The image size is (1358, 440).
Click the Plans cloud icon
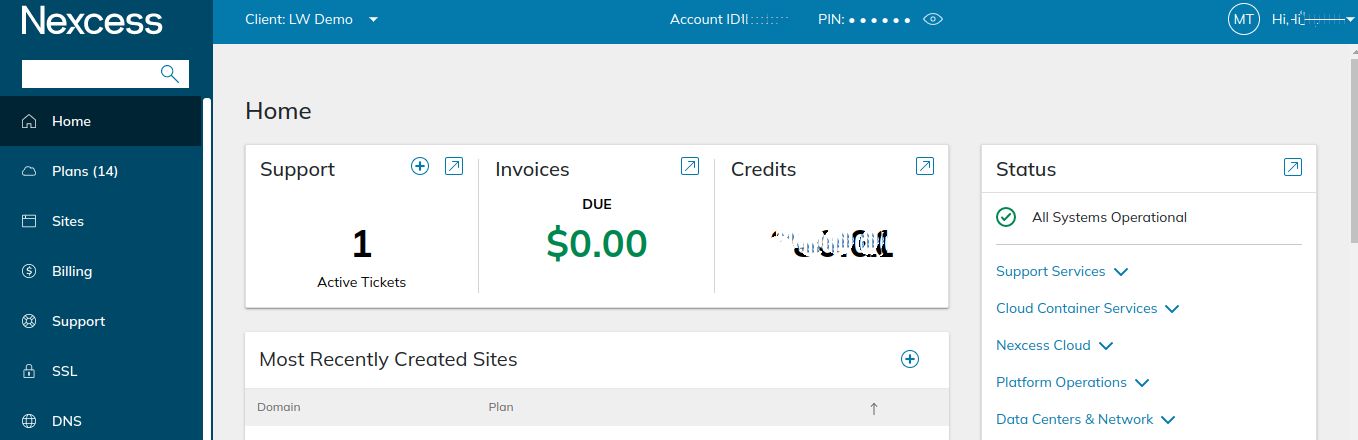29,171
